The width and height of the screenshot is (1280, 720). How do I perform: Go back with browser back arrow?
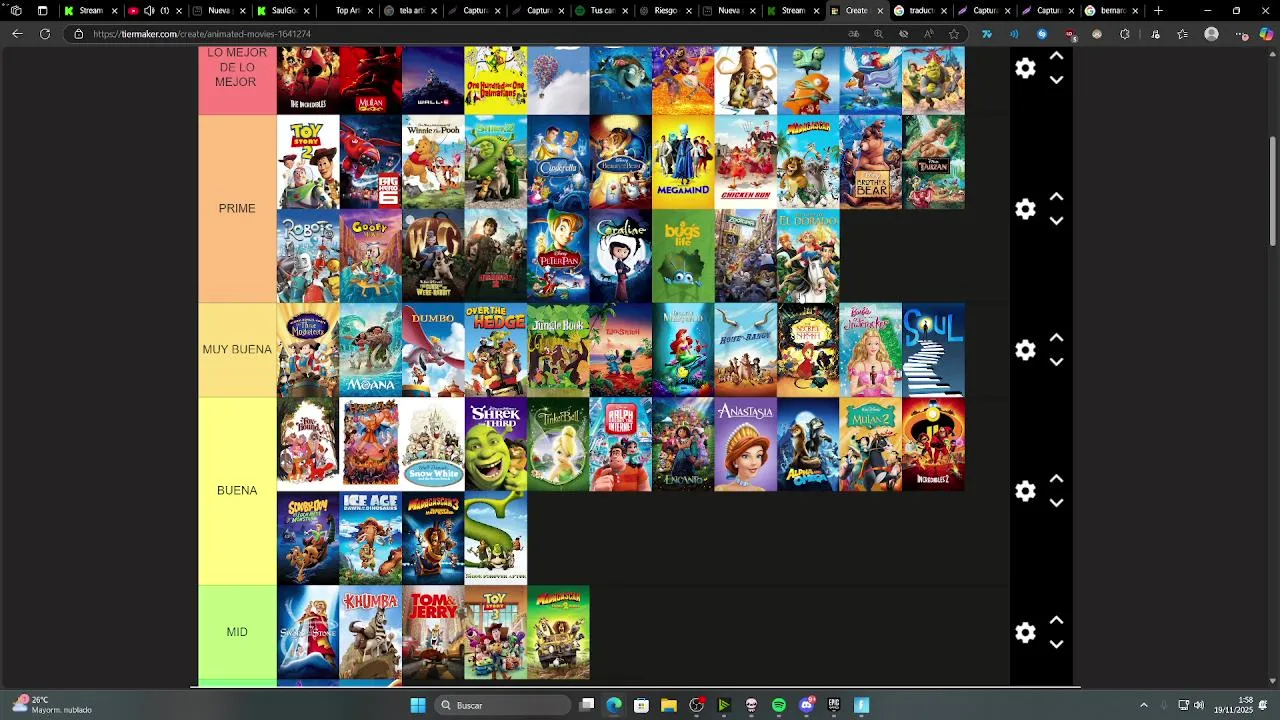(x=17, y=34)
